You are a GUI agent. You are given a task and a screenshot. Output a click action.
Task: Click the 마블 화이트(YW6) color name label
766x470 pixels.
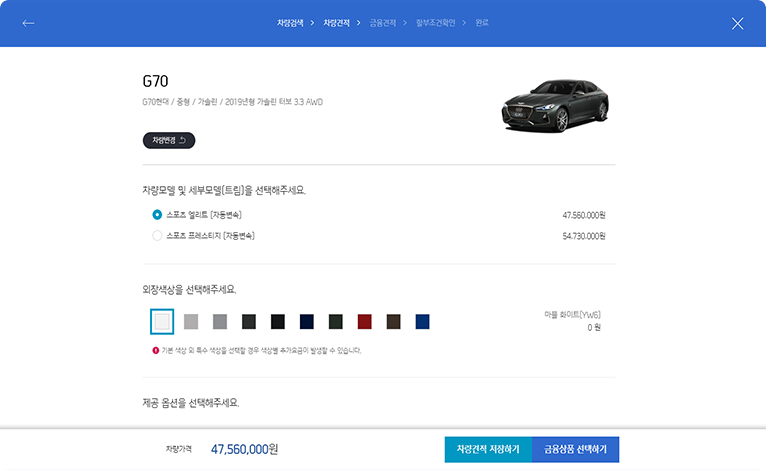(573, 315)
